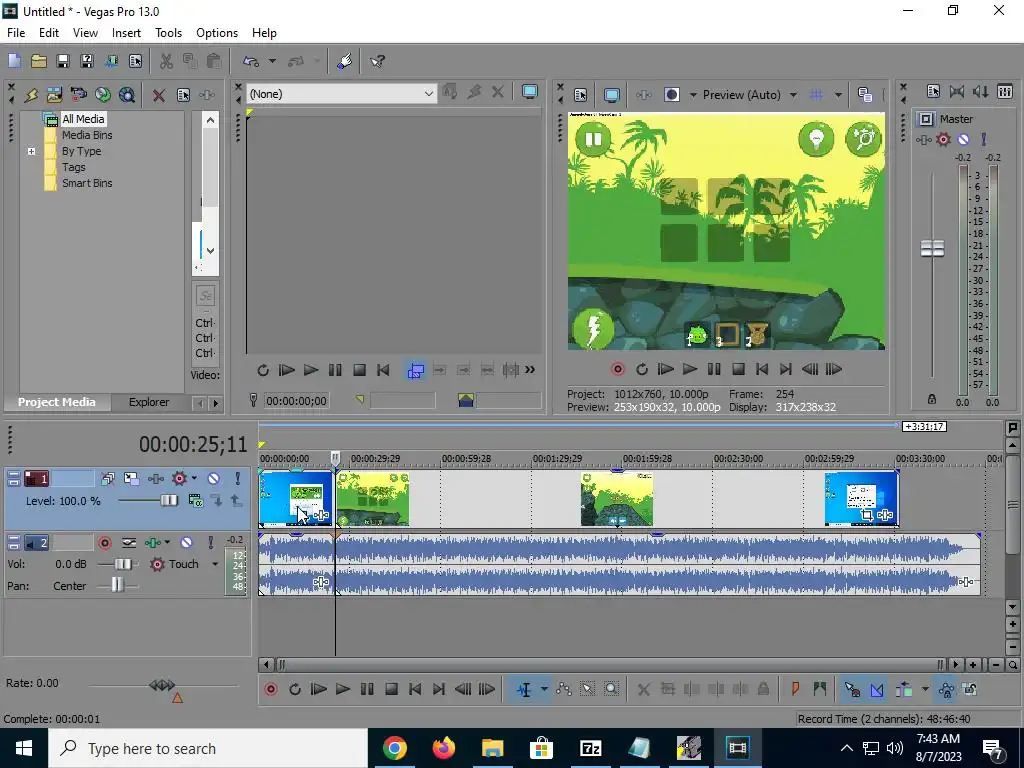Viewport: 1024px width, 768px height.
Task: Toggle Automatic Crossfades button
Action: point(876,689)
